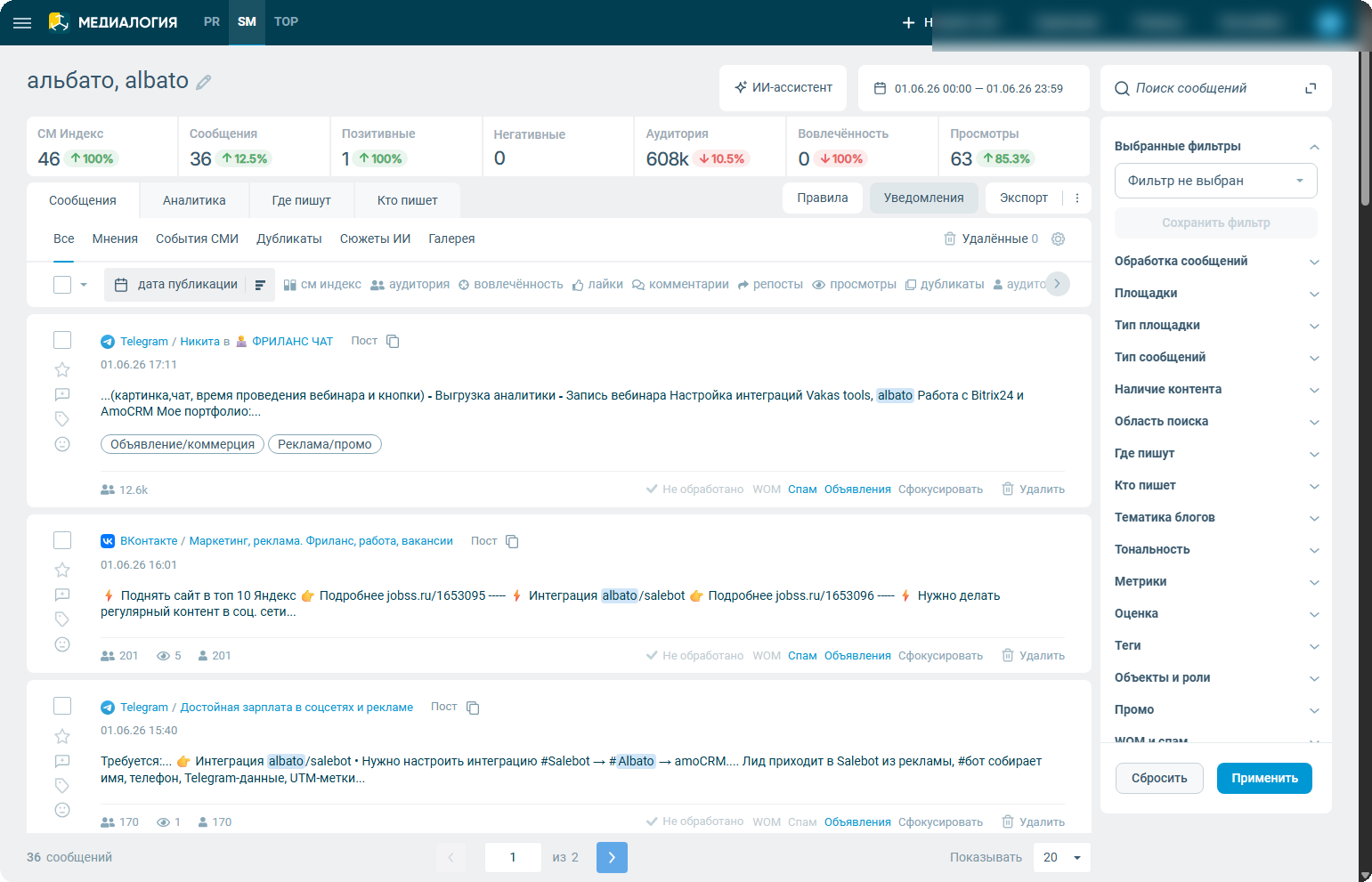Click the Применить filter button
Image resolution: width=1372 pixels, height=882 pixels.
pyautogui.click(x=1264, y=778)
